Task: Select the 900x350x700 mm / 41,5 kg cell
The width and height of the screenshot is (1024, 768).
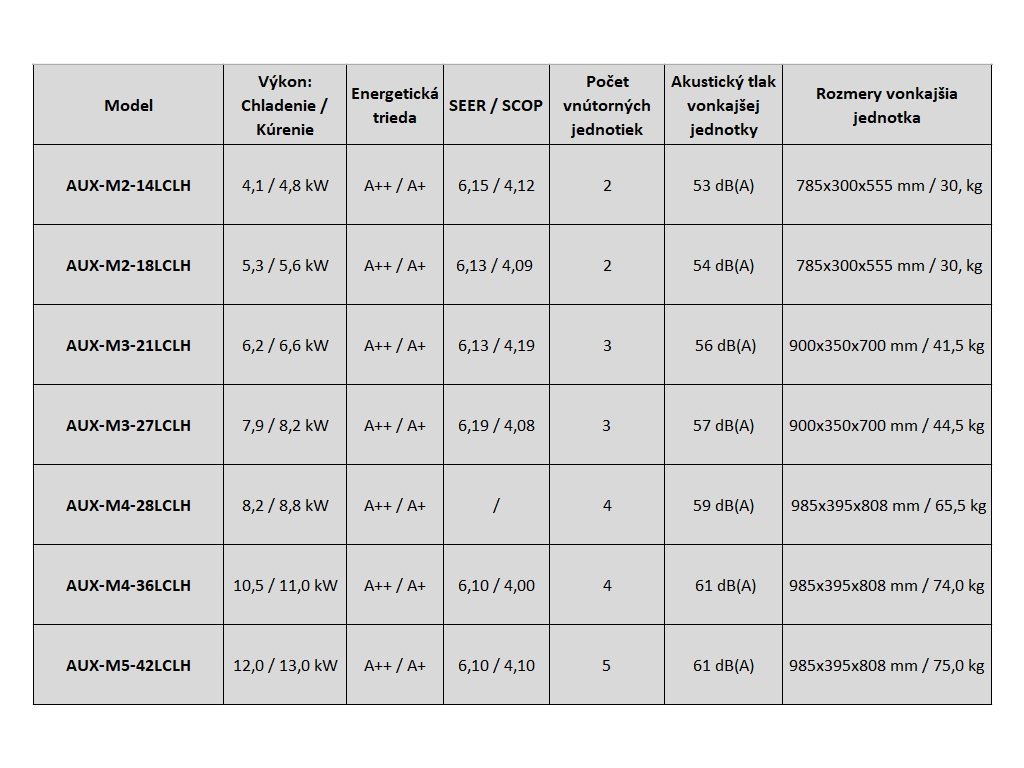Action: pos(886,346)
